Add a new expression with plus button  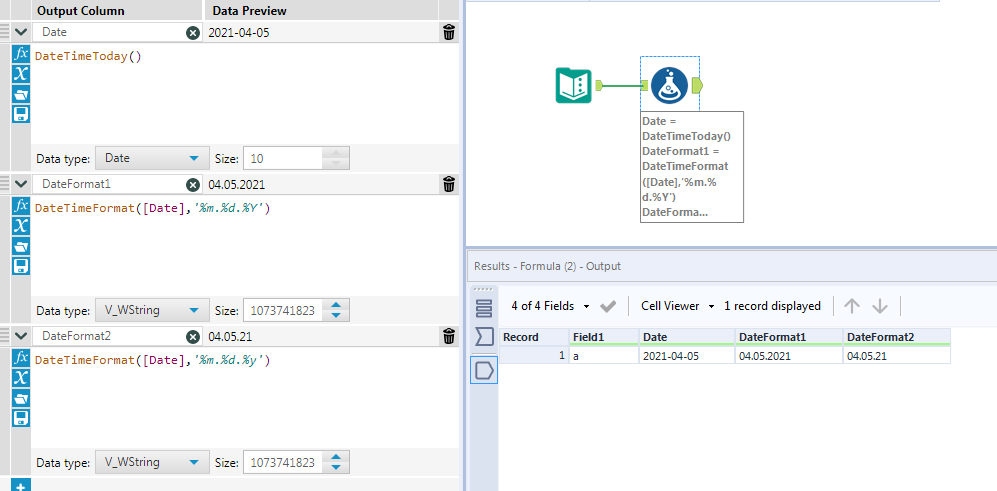click(21, 487)
